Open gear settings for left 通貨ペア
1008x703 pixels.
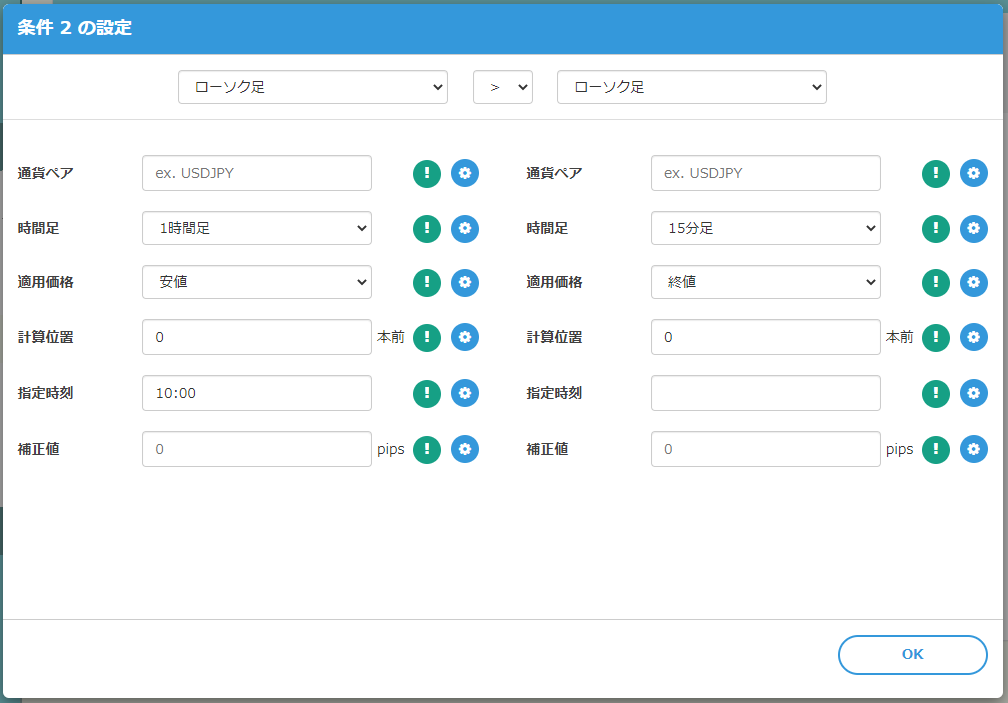pos(465,173)
